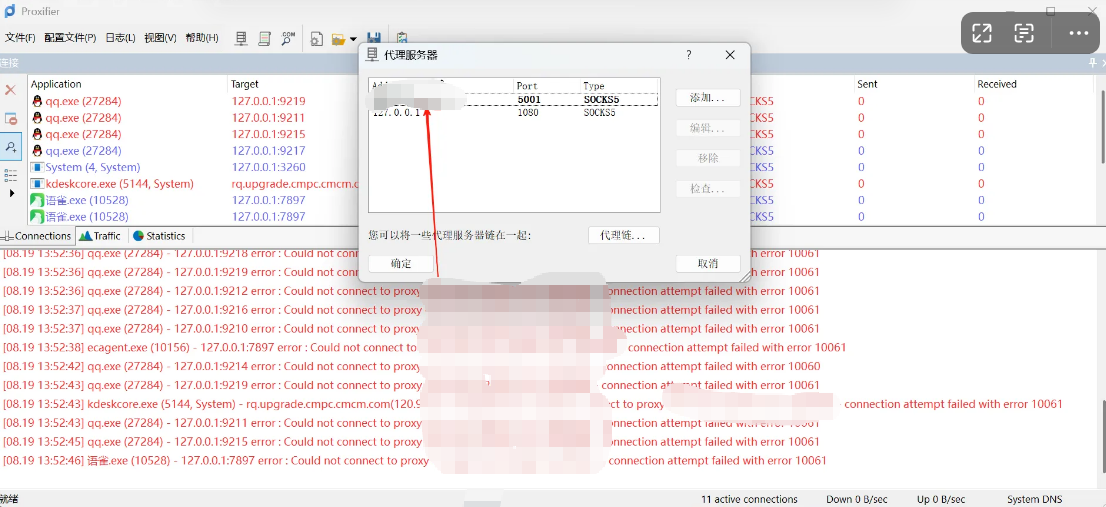
Task: Open the Proxy Servers toolbar icon
Action: (241, 39)
